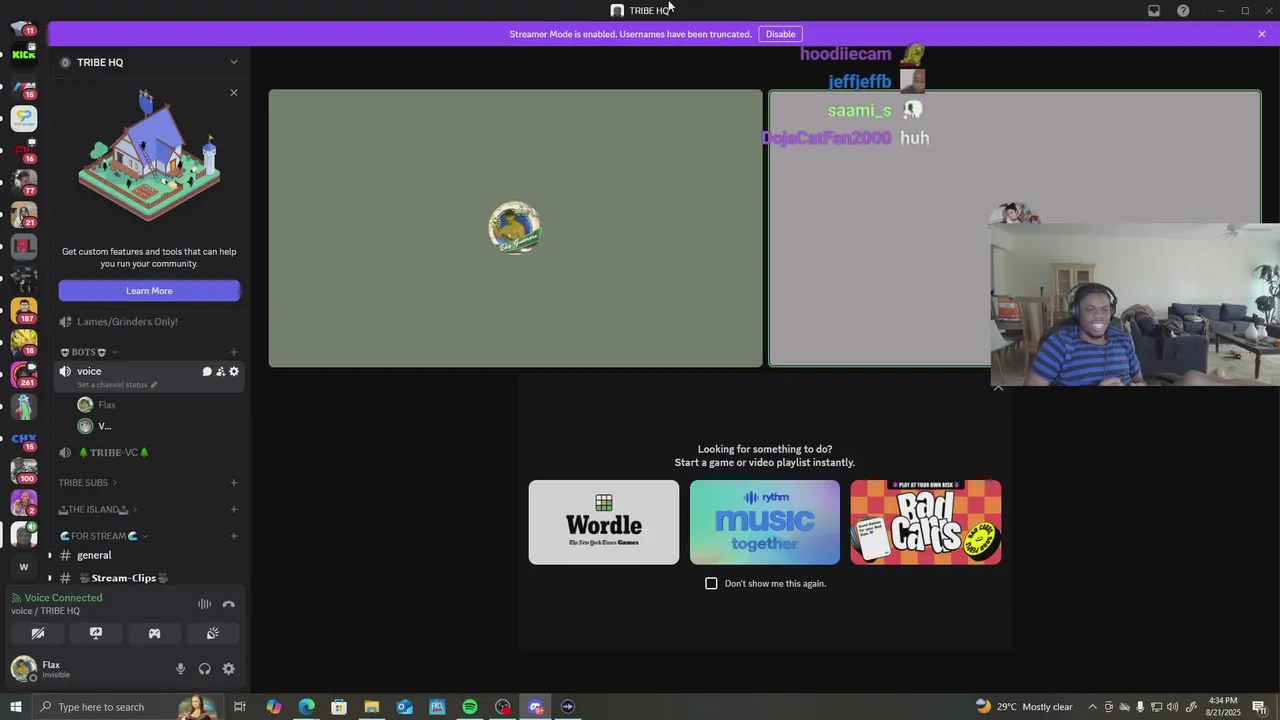The width and height of the screenshot is (1280, 720).
Task: Open Discord help question mark icon
Action: coord(1183,11)
